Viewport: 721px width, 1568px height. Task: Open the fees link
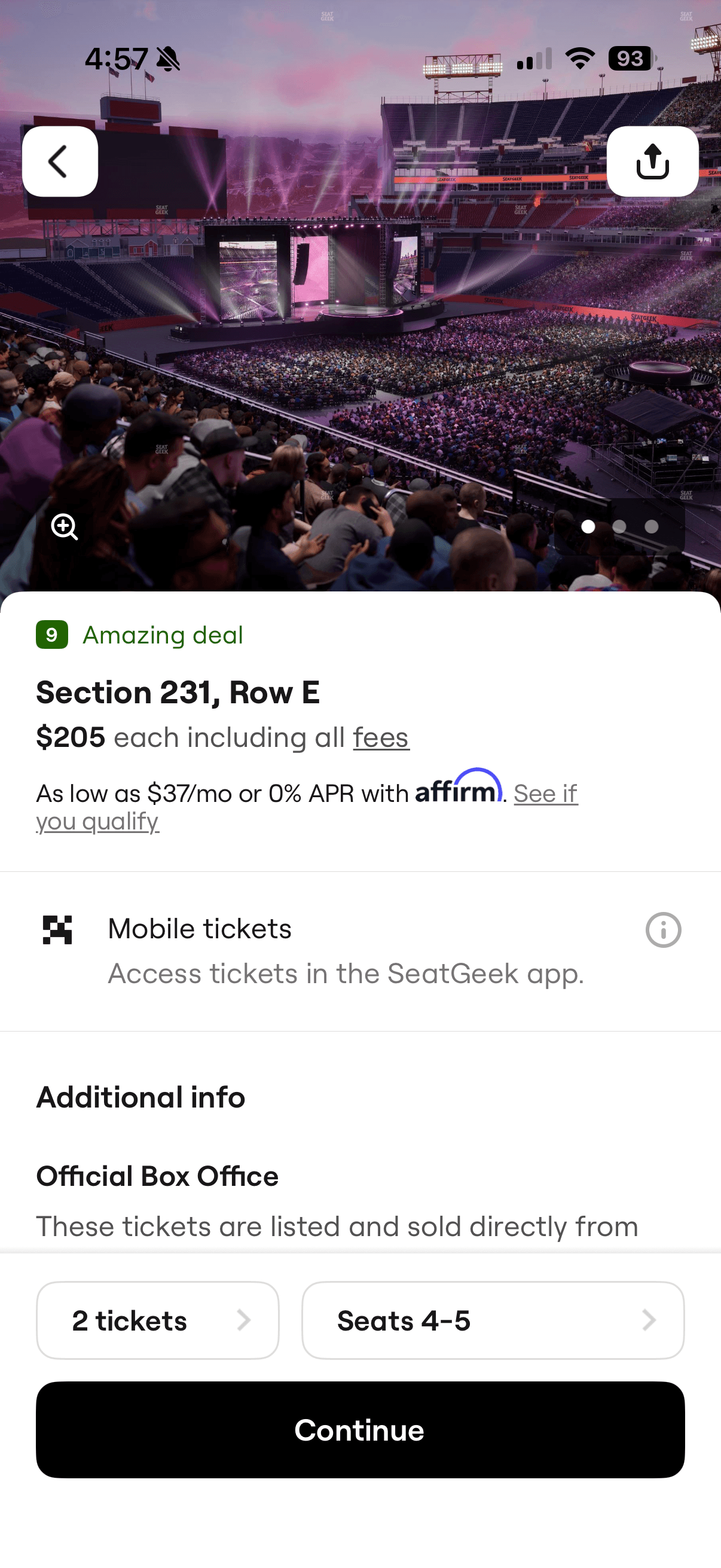[x=381, y=737]
